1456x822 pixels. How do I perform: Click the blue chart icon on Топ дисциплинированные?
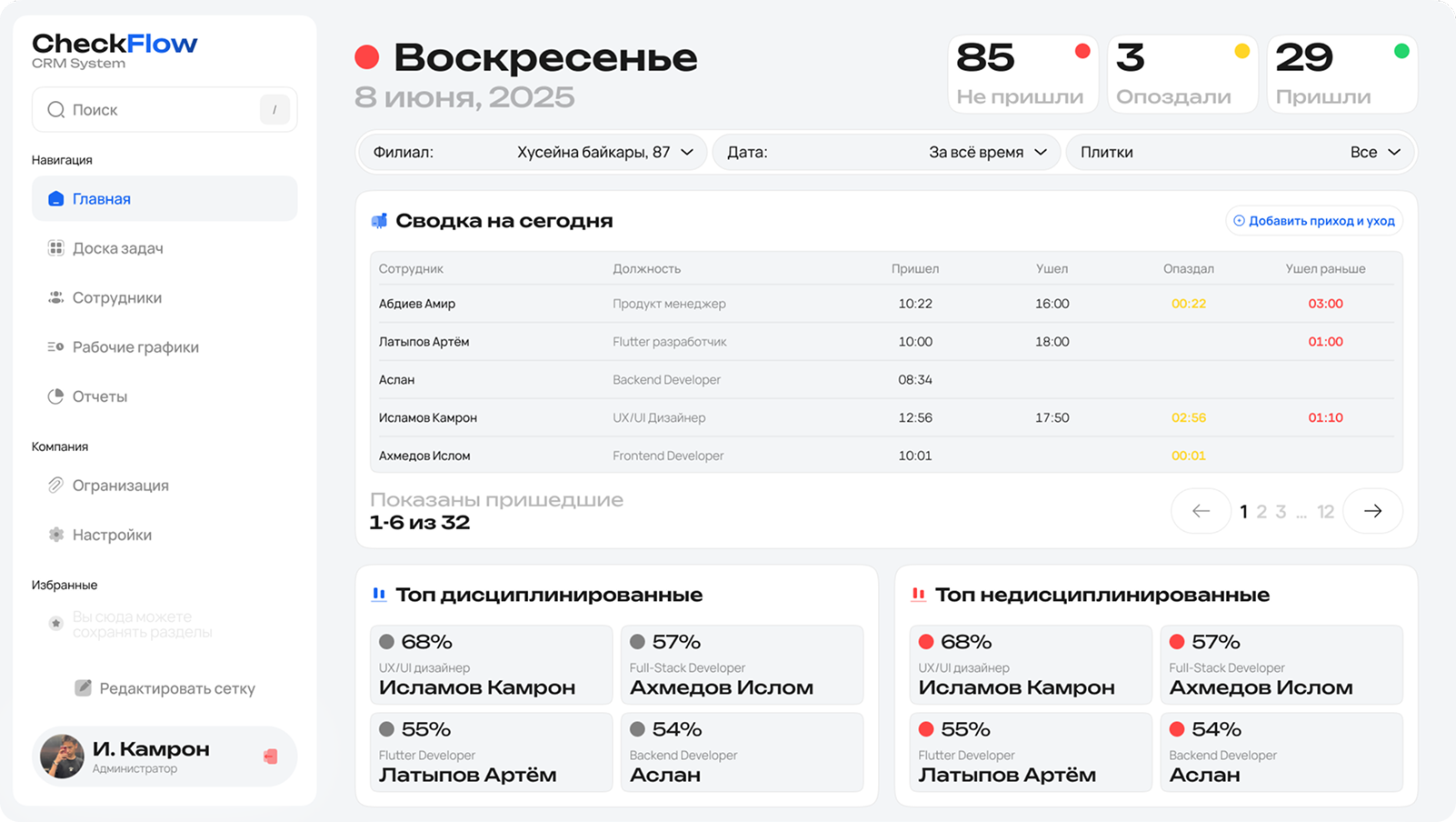[379, 594]
